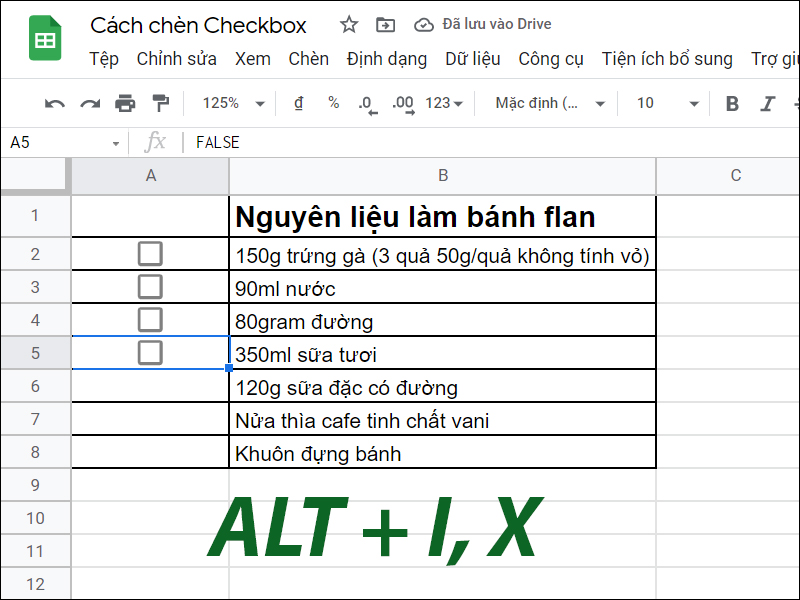Open the Dữ liệu menu

[472, 59]
